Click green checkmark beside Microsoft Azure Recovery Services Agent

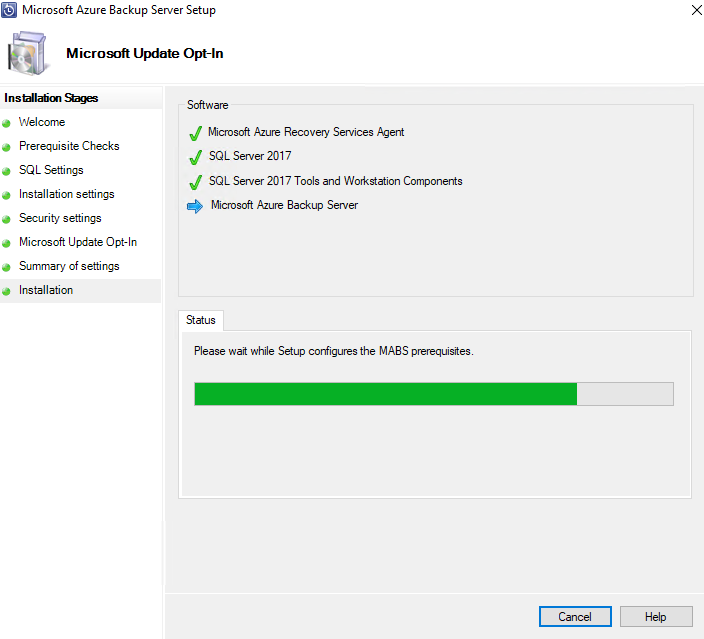[195, 133]
